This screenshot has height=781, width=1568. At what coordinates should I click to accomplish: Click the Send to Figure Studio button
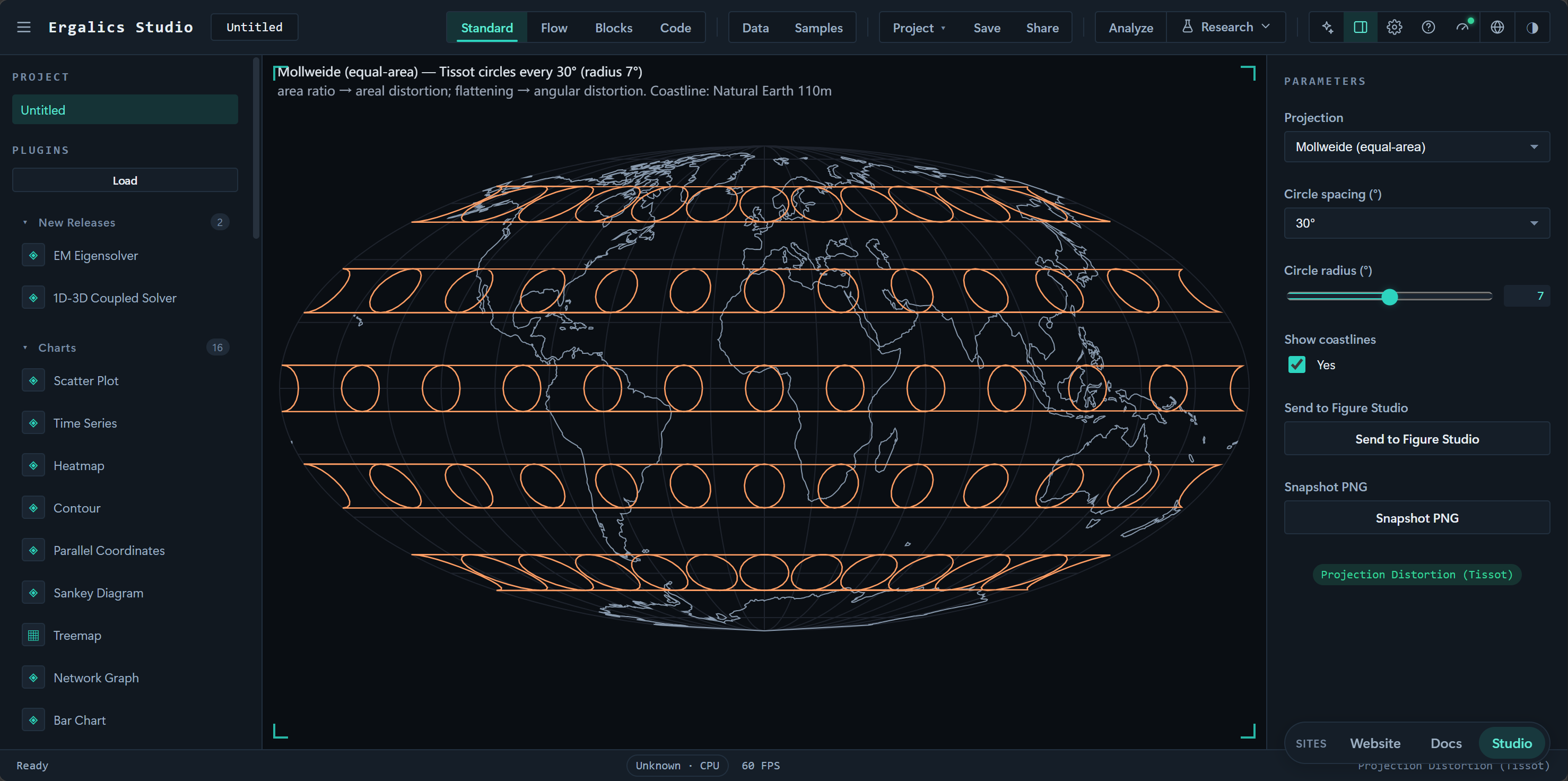[x=1417, y=439]
